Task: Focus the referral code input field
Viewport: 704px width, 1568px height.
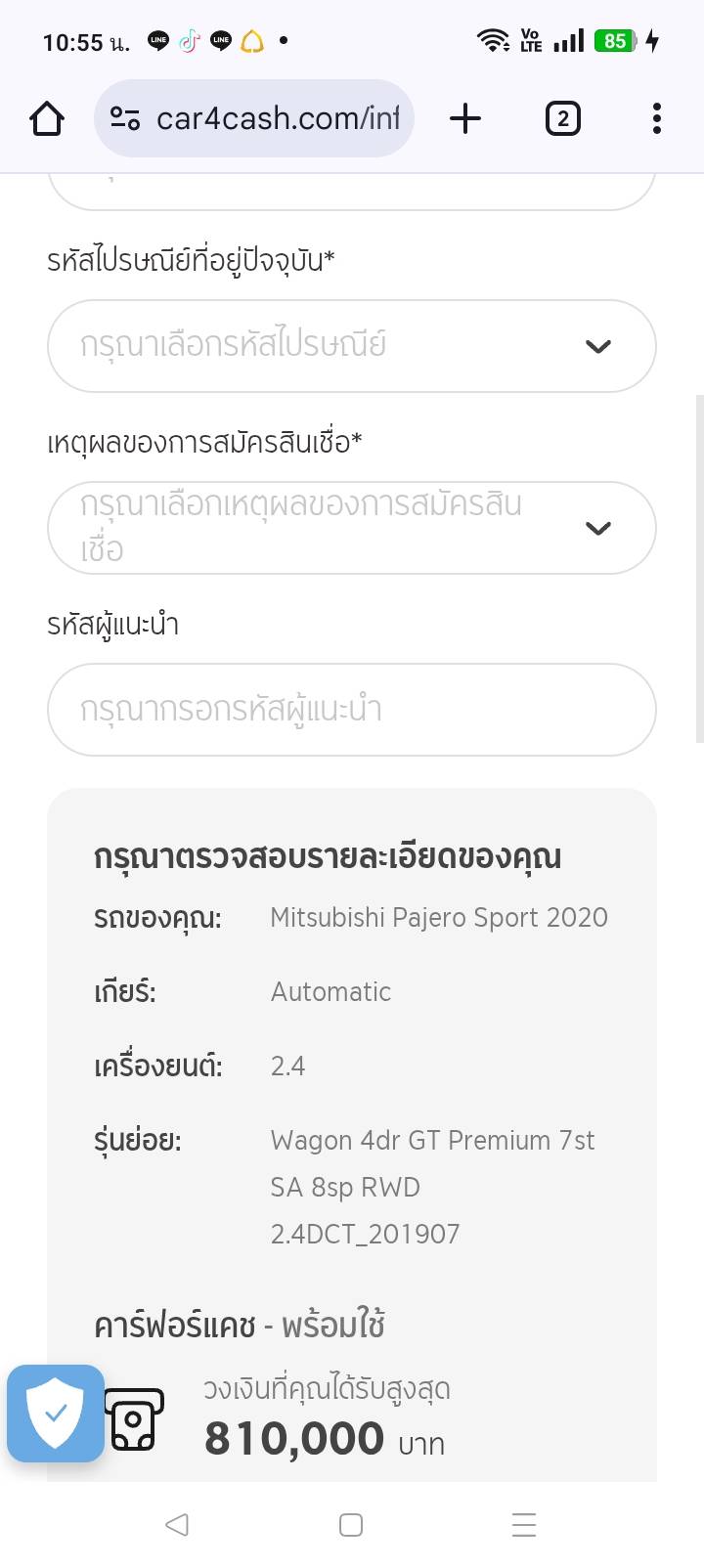Action: click(x=351, y=710)
